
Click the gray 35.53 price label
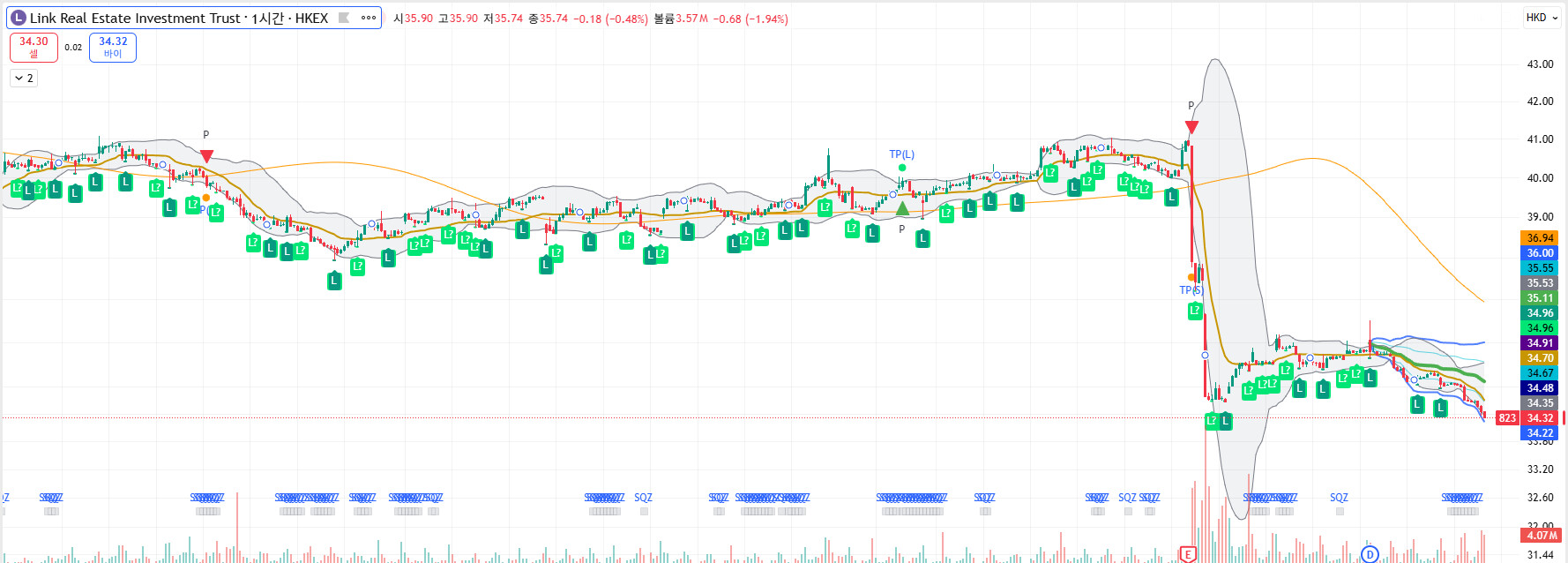click(x=1540, y=283)
